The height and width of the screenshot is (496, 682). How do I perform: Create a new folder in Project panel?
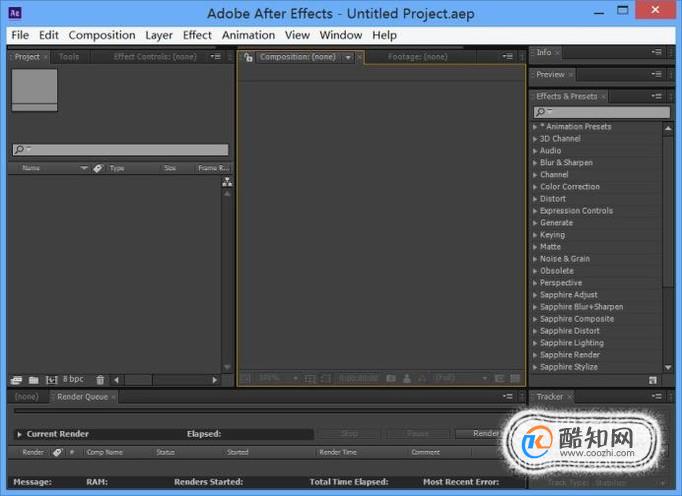point(33,380)
